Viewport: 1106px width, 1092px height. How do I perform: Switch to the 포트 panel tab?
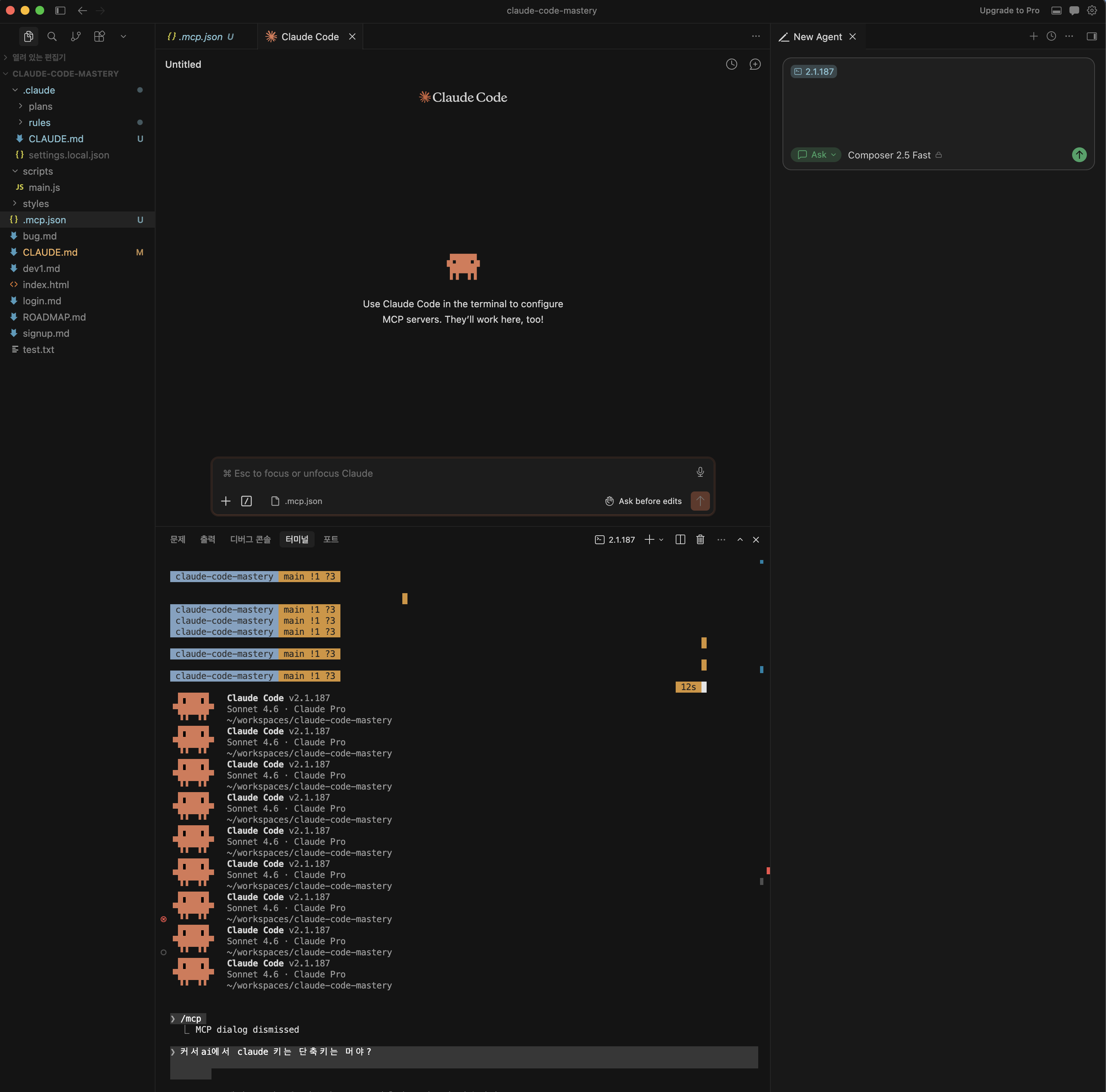pyautogui.click(x=331, y=540)
